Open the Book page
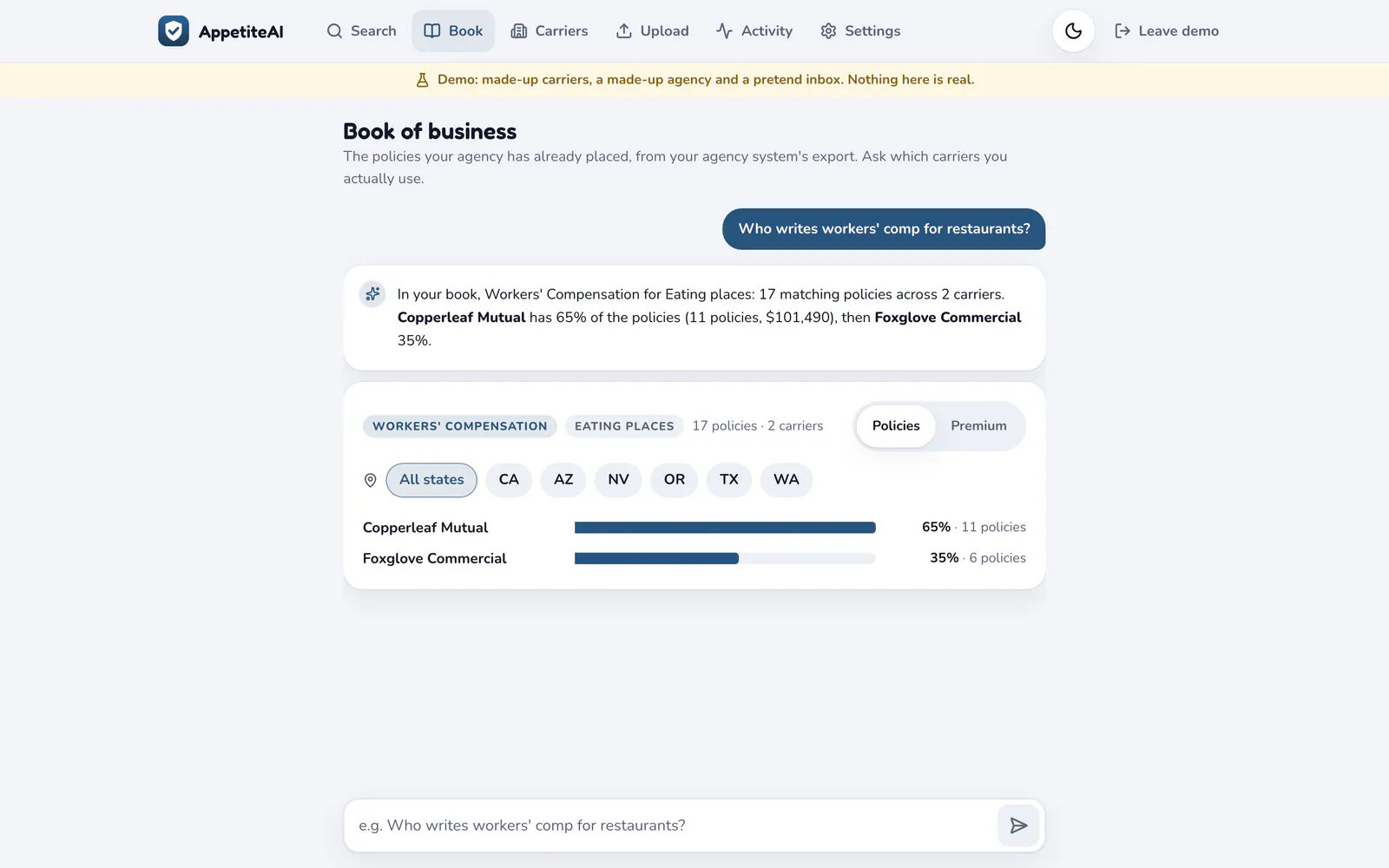This screenshot has width=1389, height=868. tap(453, 31)
